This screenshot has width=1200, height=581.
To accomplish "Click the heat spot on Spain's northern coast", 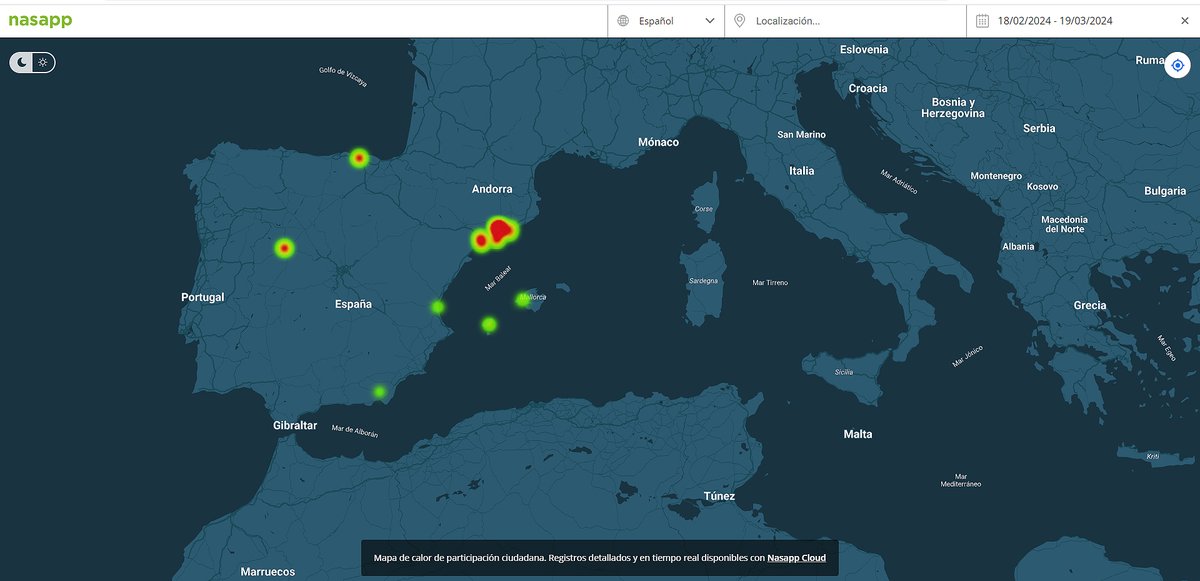I will (x=359, y=158).
